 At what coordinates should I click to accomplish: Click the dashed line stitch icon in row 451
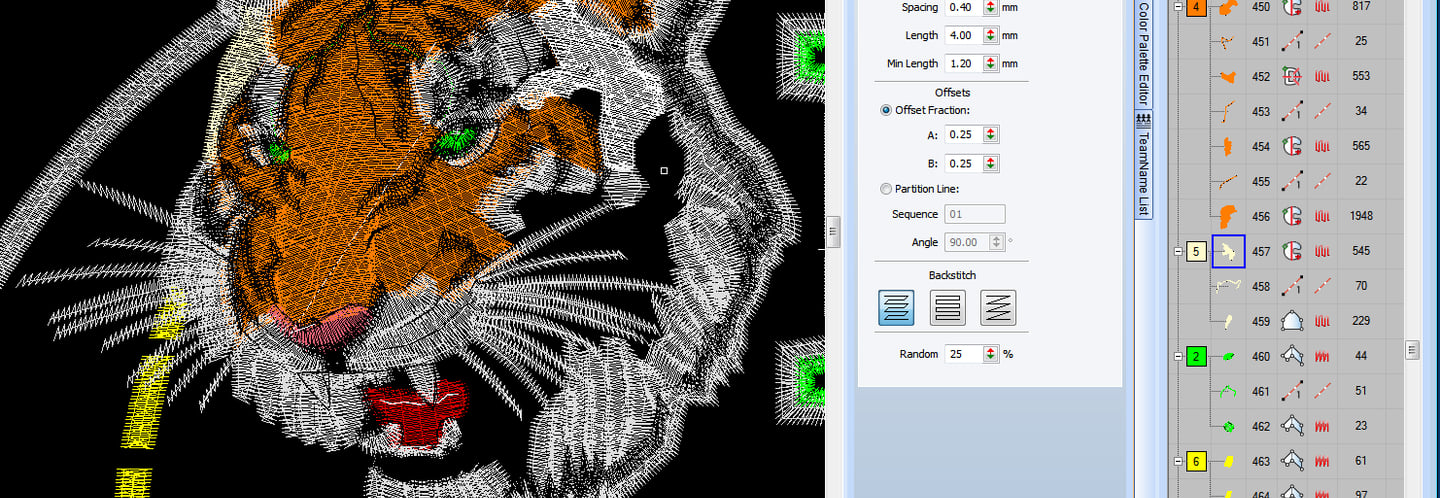point(1324,41)
